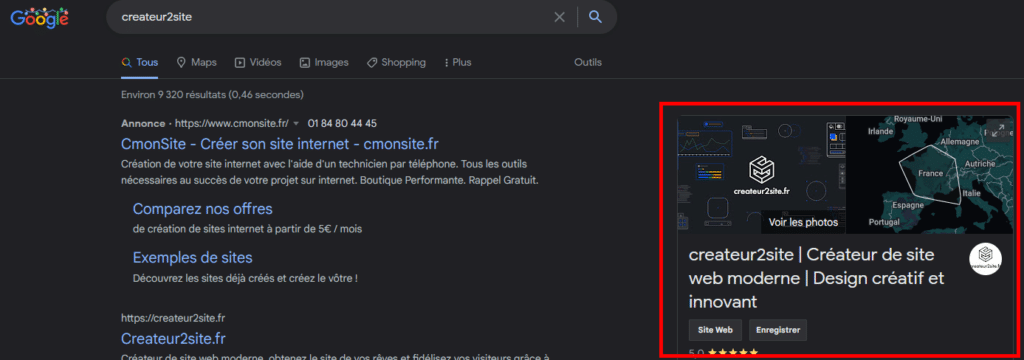Click the five-star rating in the panel
The height and width of the screenshot is (360, 1024).
[x=733, y=353]
